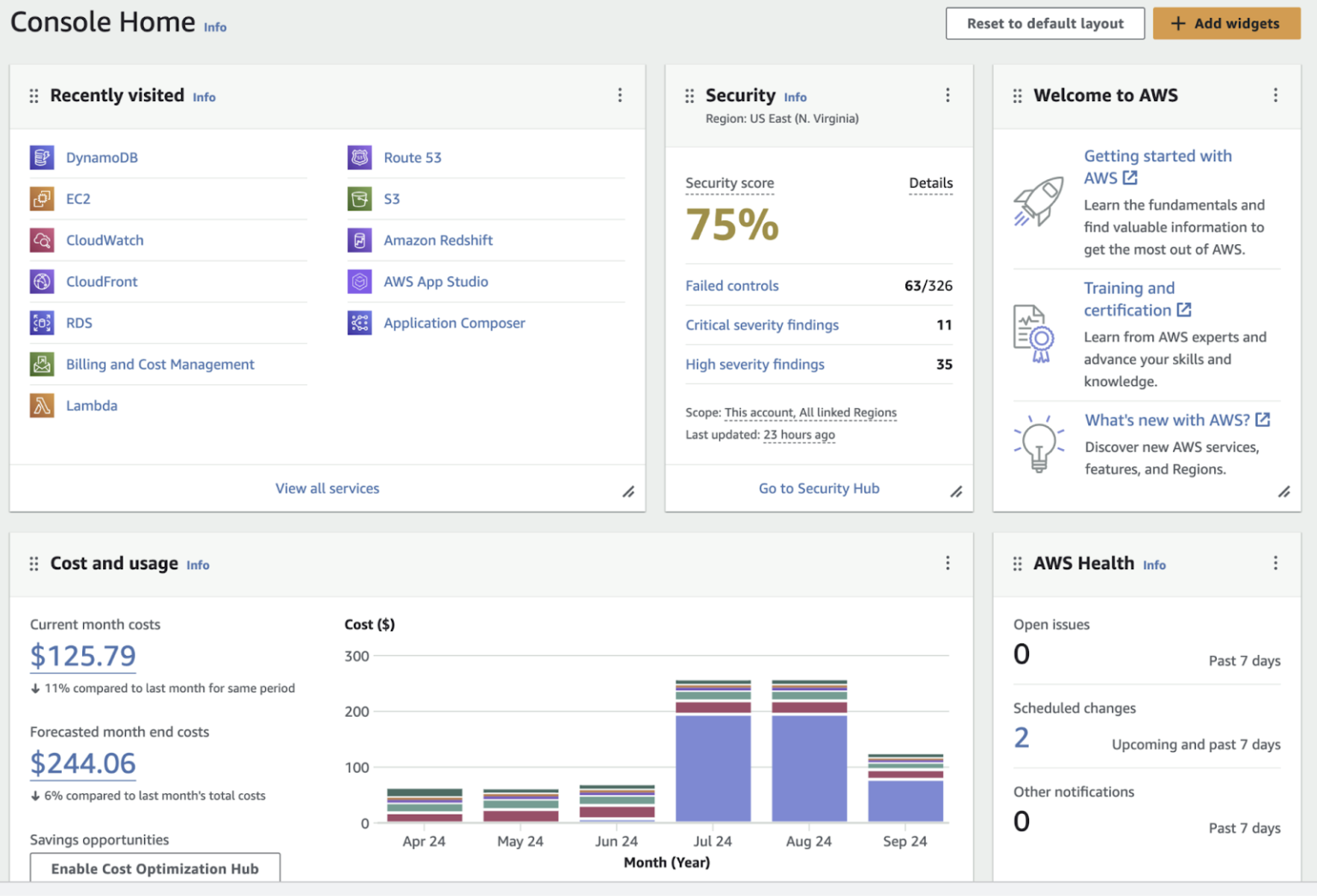Follow the Go to Security Hub link
The height and width of the screenshot is (896, 1317).
(819, 489)
